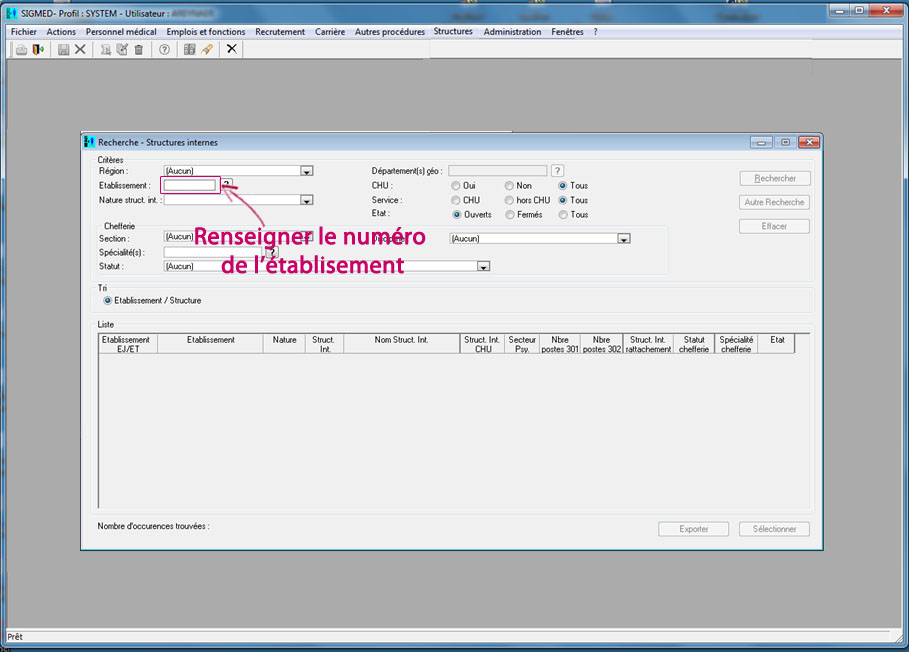Select Tous radio in Etat row
909x652 pixels.
[563, 214]
